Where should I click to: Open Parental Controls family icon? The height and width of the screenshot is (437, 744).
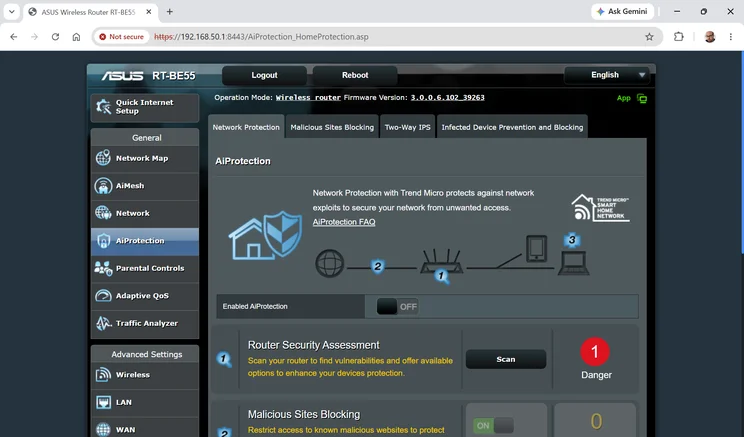[x=103, y=268]
